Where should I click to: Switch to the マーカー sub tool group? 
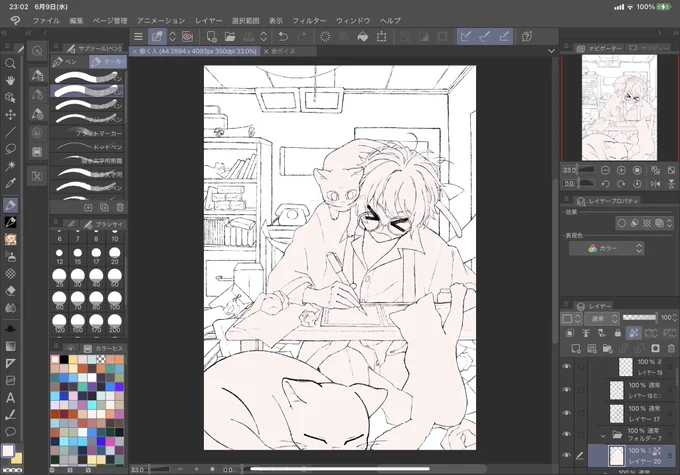(x=108, y=62)
